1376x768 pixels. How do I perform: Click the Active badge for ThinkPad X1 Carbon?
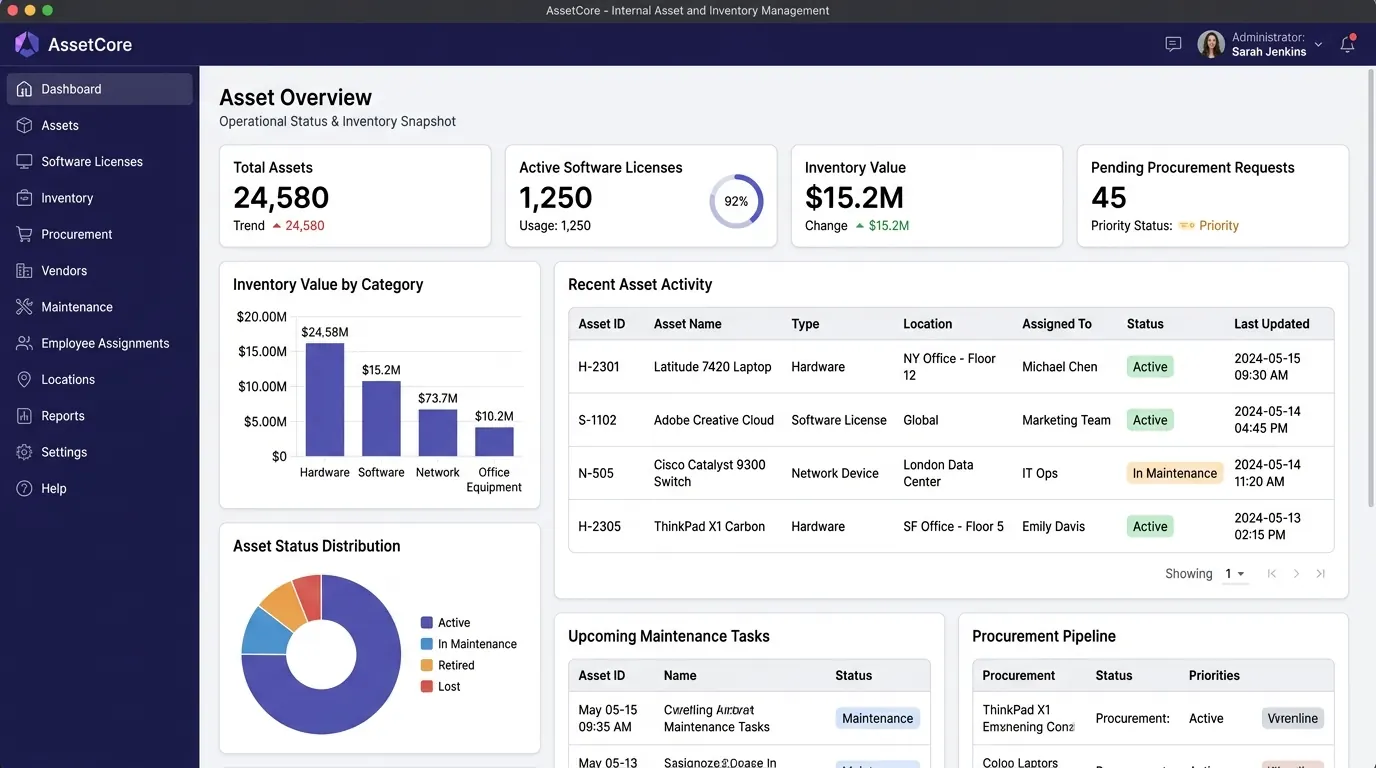click(x=1150, y=526)
